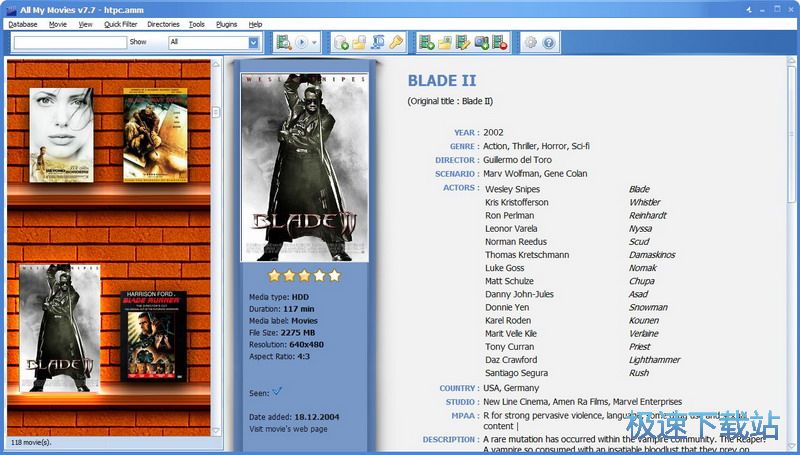
Task: Open the Show filter dropdown
Action: tap(254, 42)
